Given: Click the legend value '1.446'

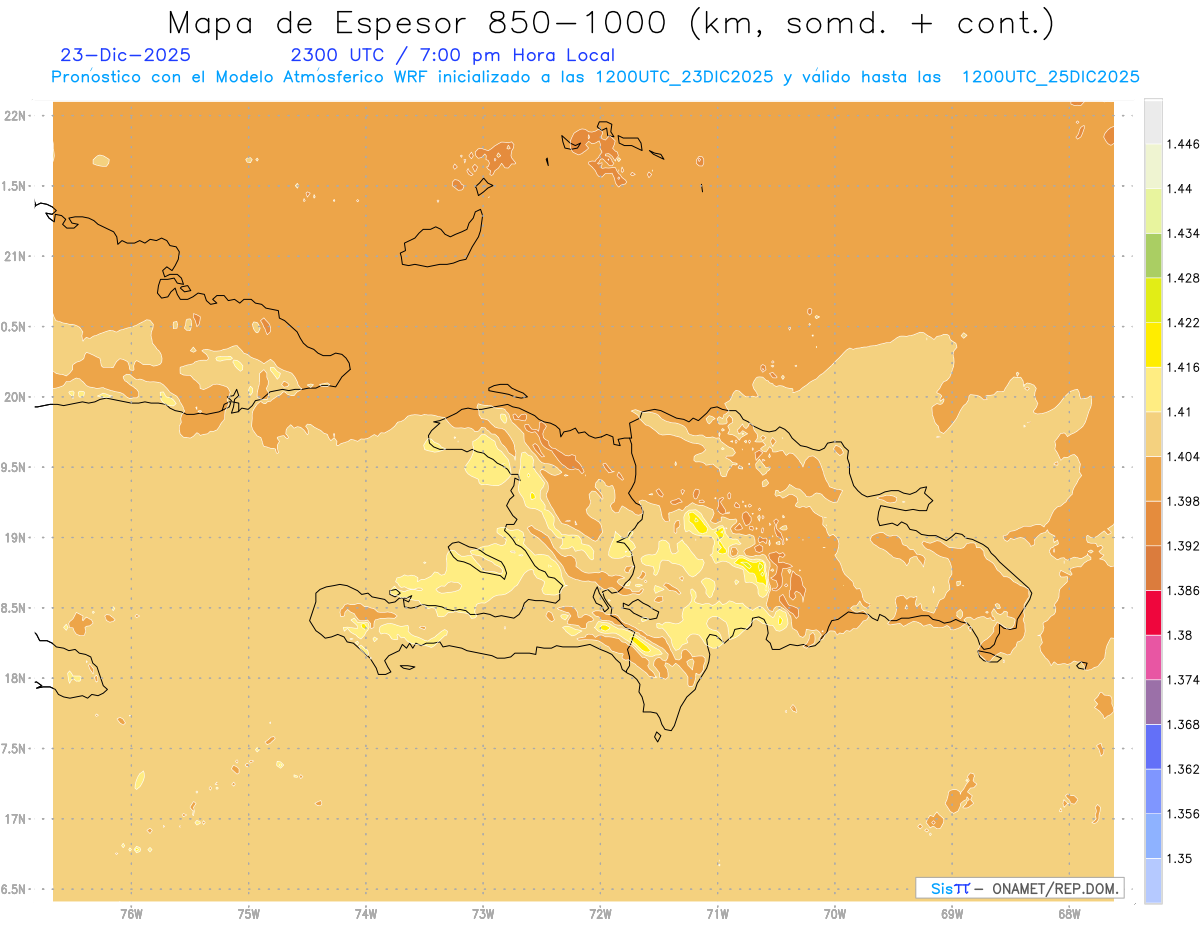Looking at the screenshot, I should [x=1183, y=144].
